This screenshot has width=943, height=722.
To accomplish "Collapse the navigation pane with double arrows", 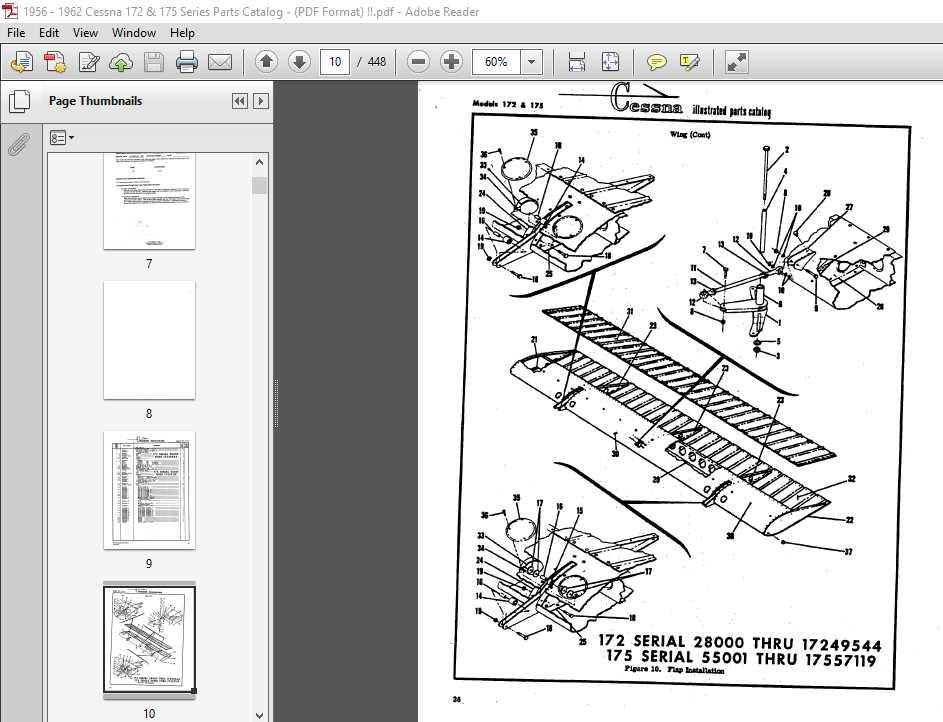I will (x=239, y=101).
